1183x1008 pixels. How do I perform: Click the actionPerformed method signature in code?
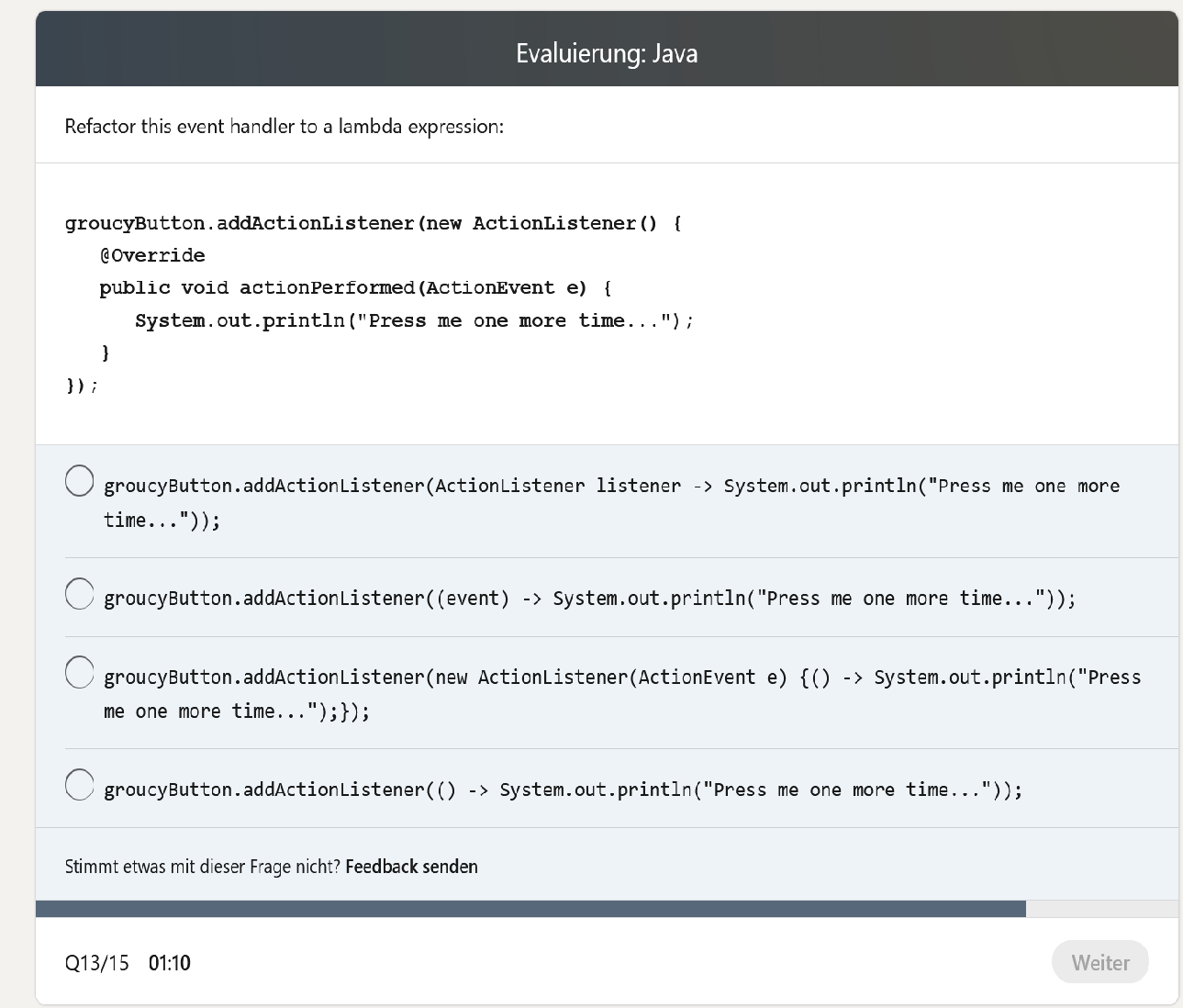pos(355,287)
